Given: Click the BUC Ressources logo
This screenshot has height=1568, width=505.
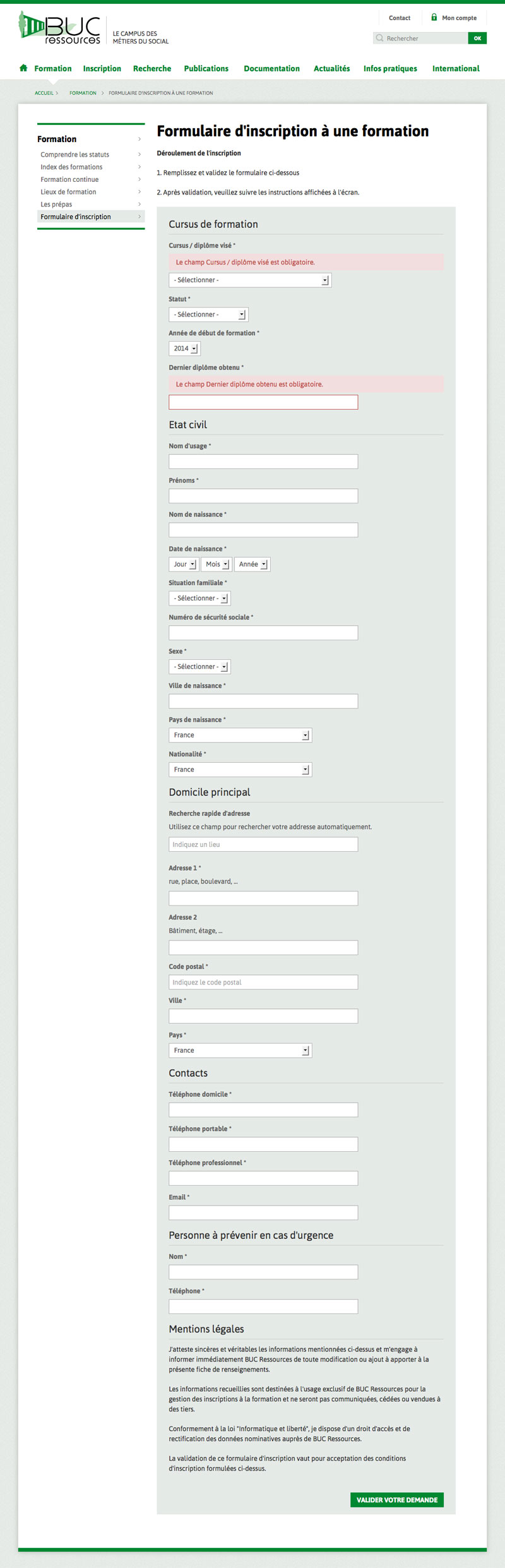Looking at the screenshot, I should [x=59, y=28].
